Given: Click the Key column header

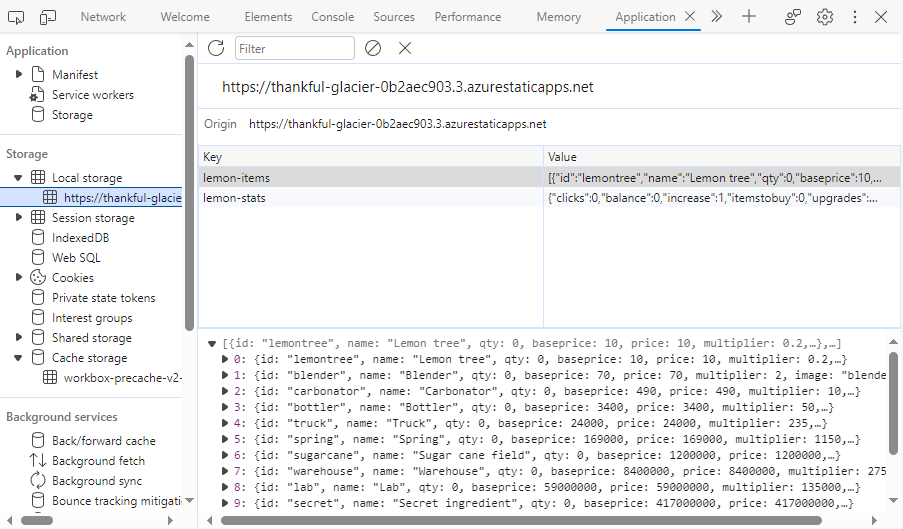Looking at the screenshot, I should pos(371,157).
